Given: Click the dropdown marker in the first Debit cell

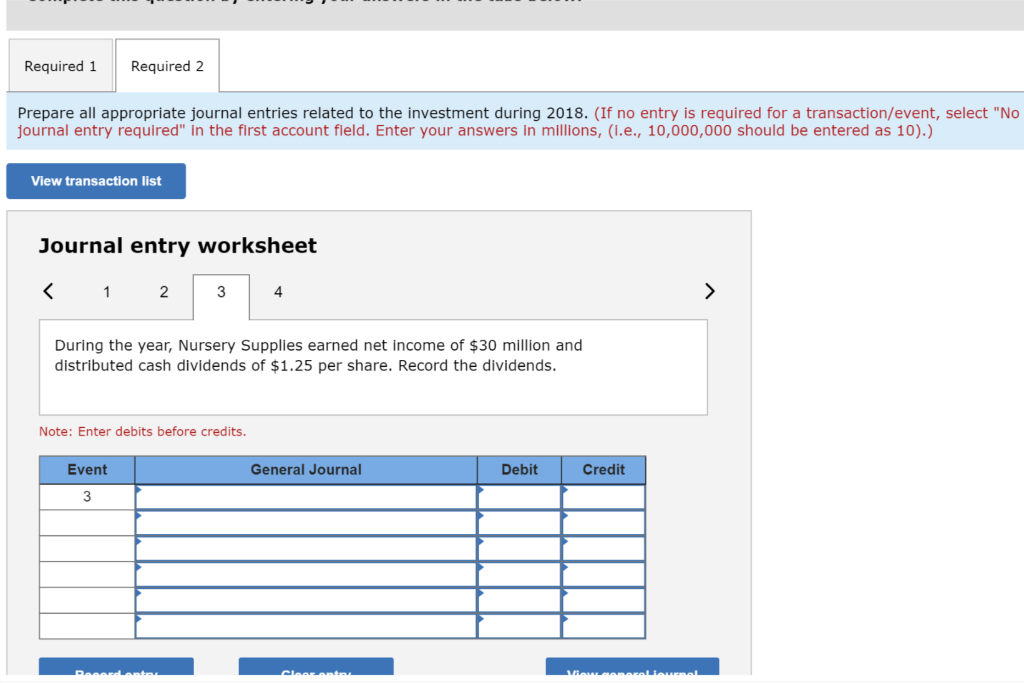Looking at the screenshot, I should click(x=482, y=490).
